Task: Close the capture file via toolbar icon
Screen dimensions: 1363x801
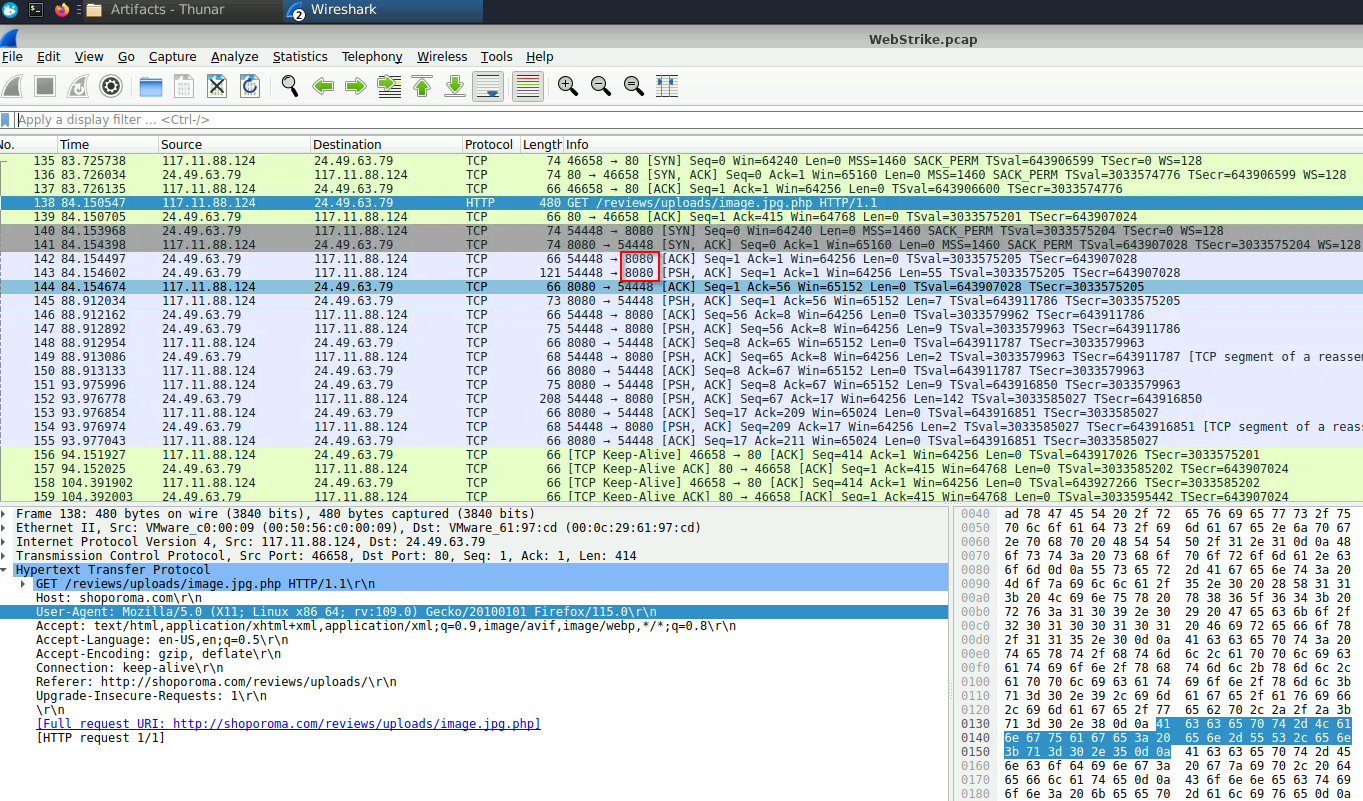Action: click(217, 87)
